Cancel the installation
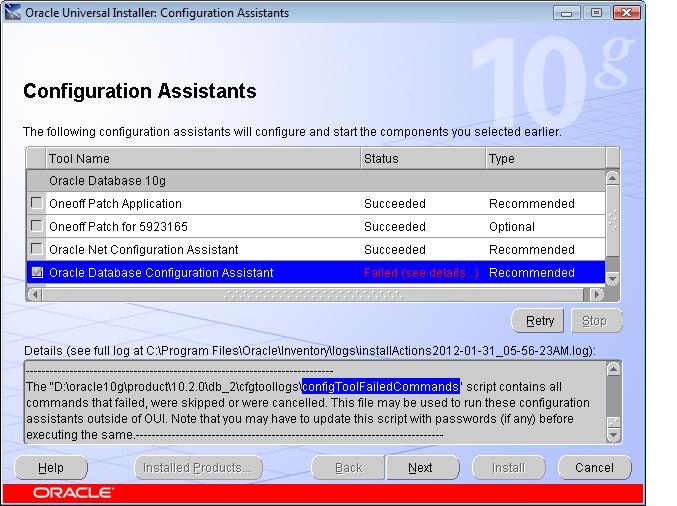This screenshot has height=506, width=677. pos(595,468)
